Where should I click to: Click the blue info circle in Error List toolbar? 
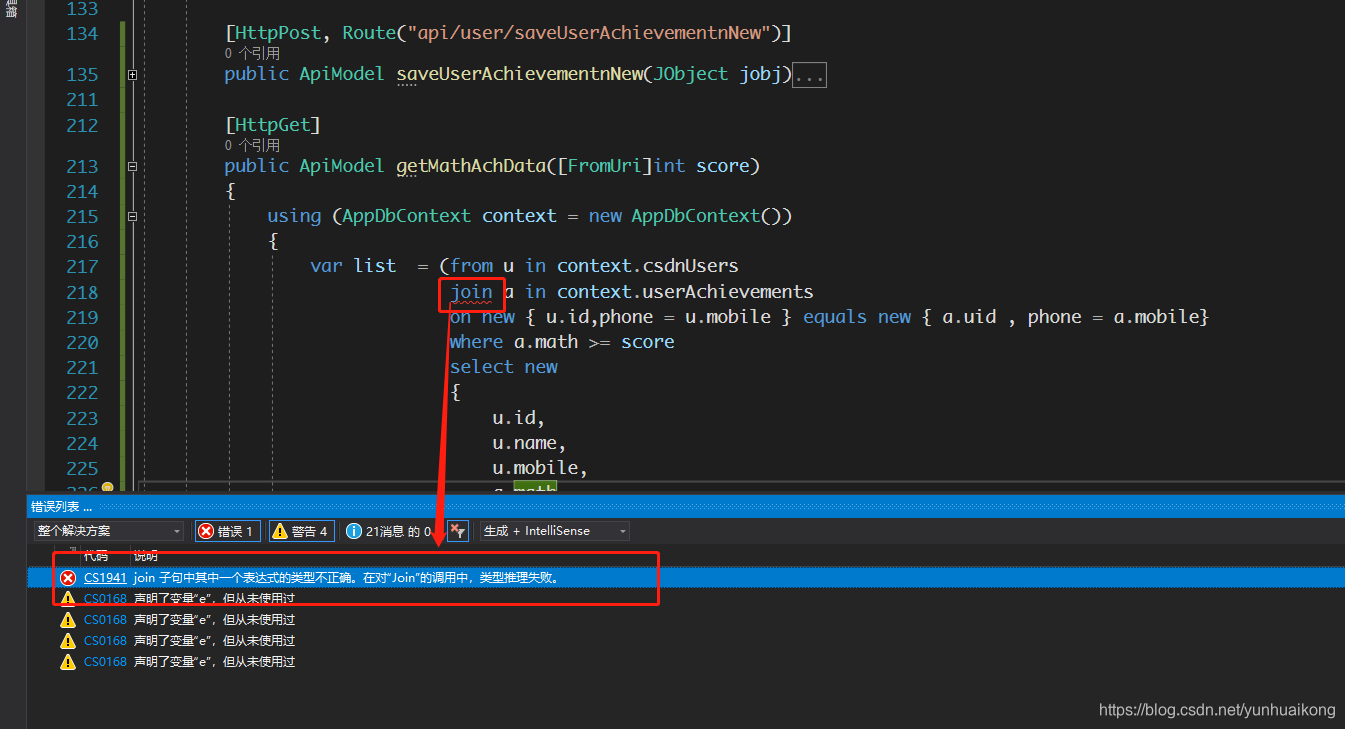[352, 530]
